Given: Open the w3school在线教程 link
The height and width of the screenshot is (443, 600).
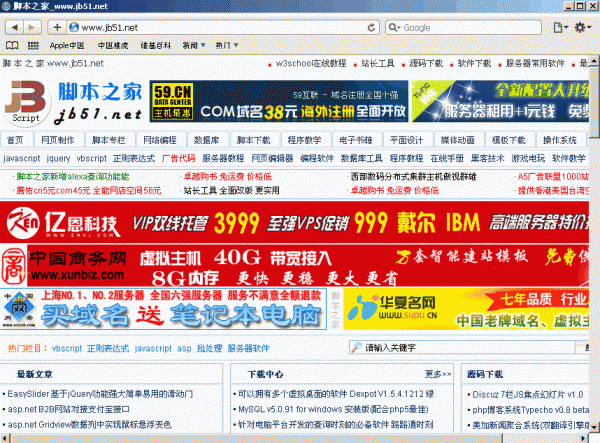Looking at the screenshot, I should click(311, 64).
